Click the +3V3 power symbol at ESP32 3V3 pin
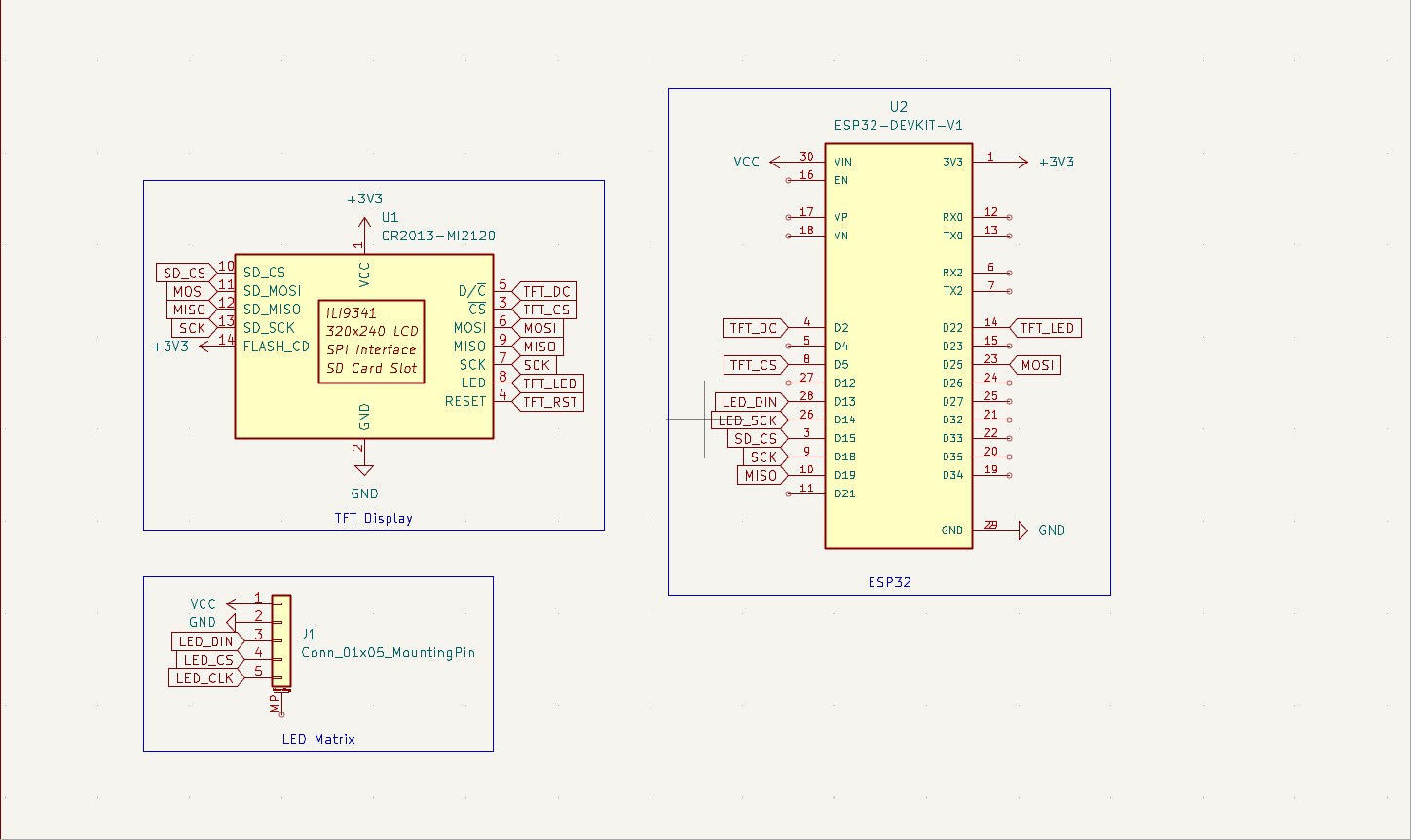The width and height of the screenshot is (1411, 840). 1021,163
